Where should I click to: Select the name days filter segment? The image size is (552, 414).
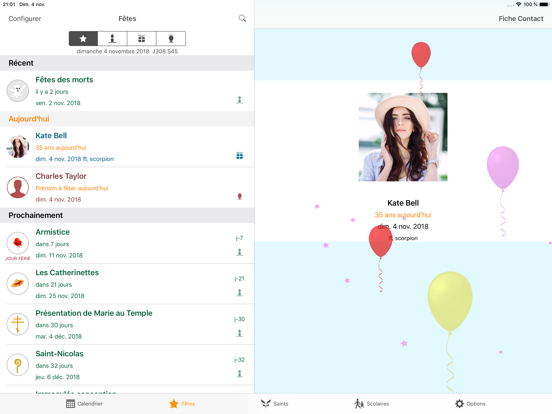pyautogui.click(x=171, y=39)
